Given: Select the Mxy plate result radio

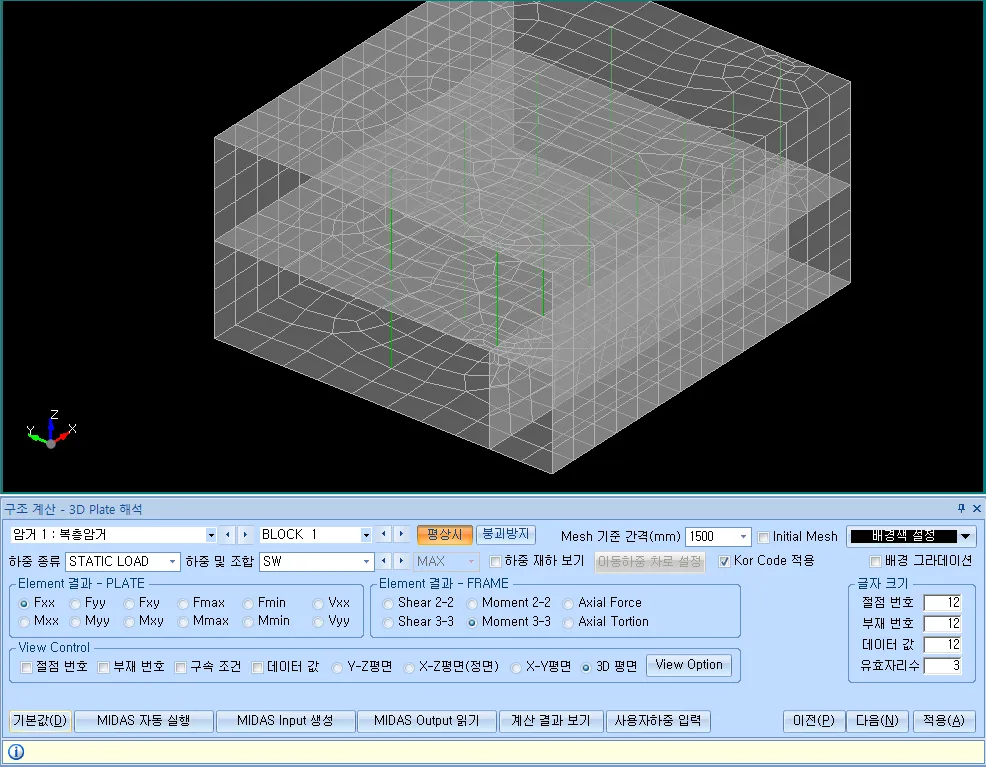Looking at the screenshot, I should 129,622.
